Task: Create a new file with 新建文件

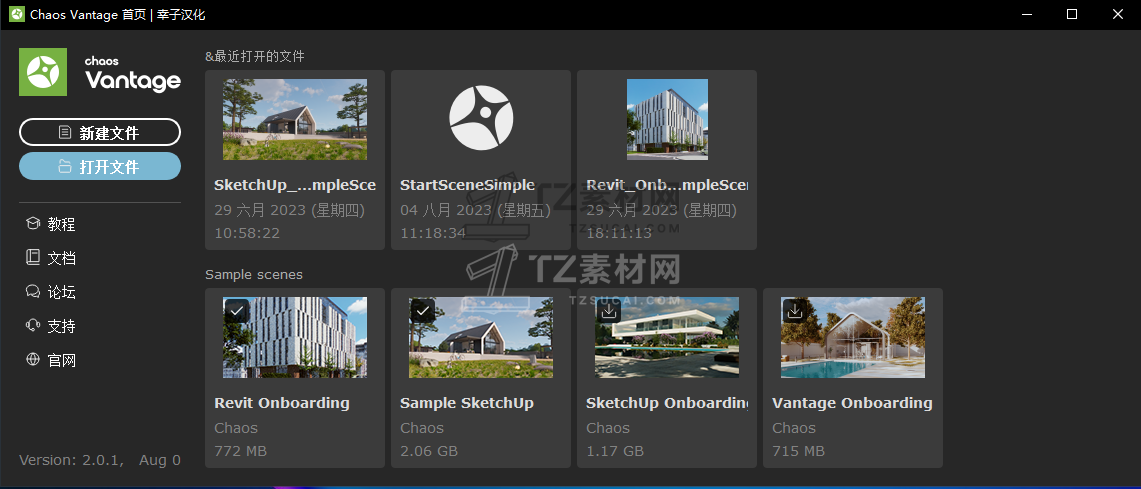Action: [x=100, y=132]
